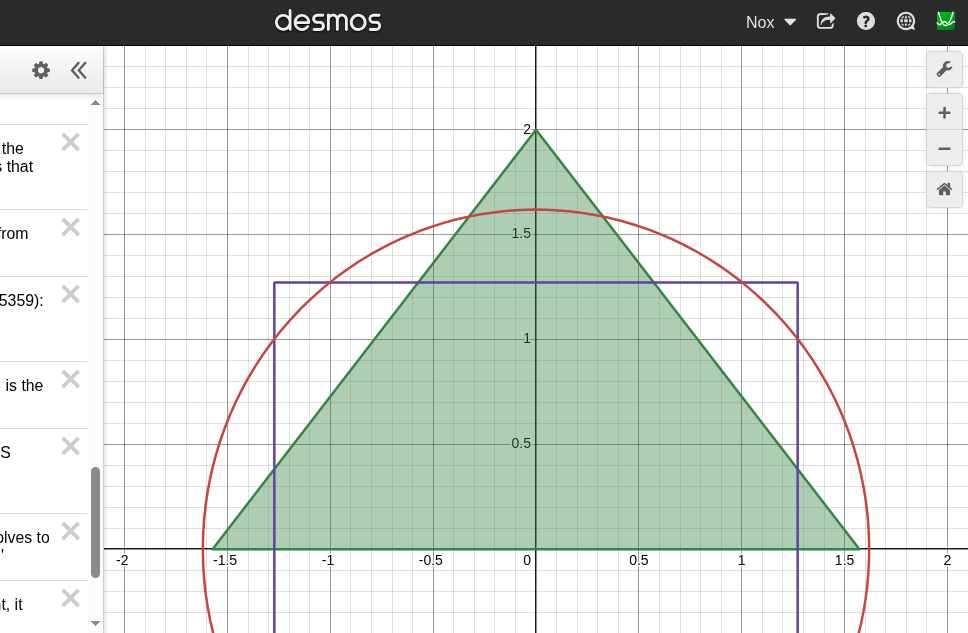Click the y-axis label 0.5
This screenshot has width=968, height=633.
pyautogui.click(x=521, y=443)
